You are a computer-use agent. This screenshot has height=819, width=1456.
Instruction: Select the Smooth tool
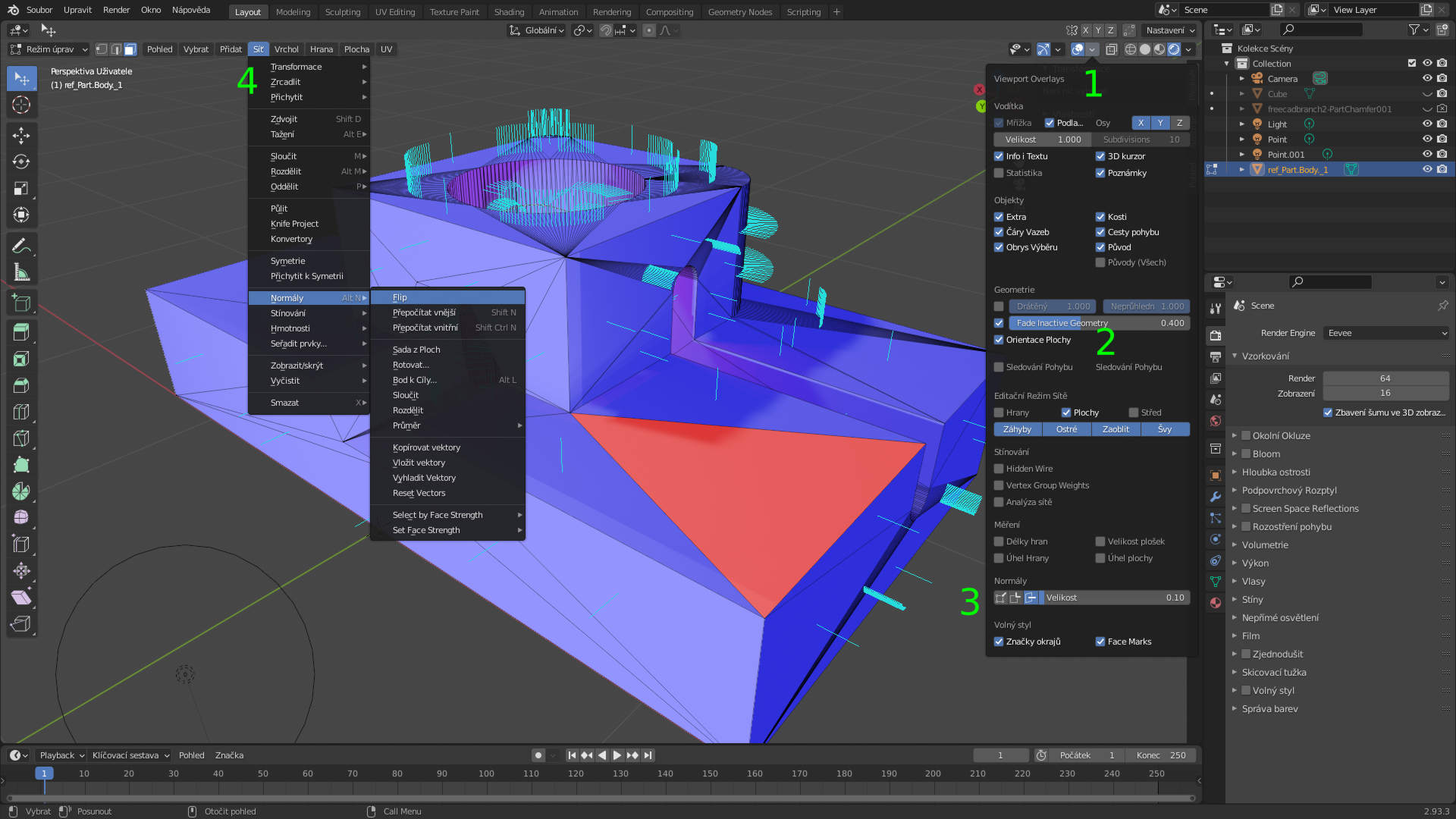coord(21,518)
